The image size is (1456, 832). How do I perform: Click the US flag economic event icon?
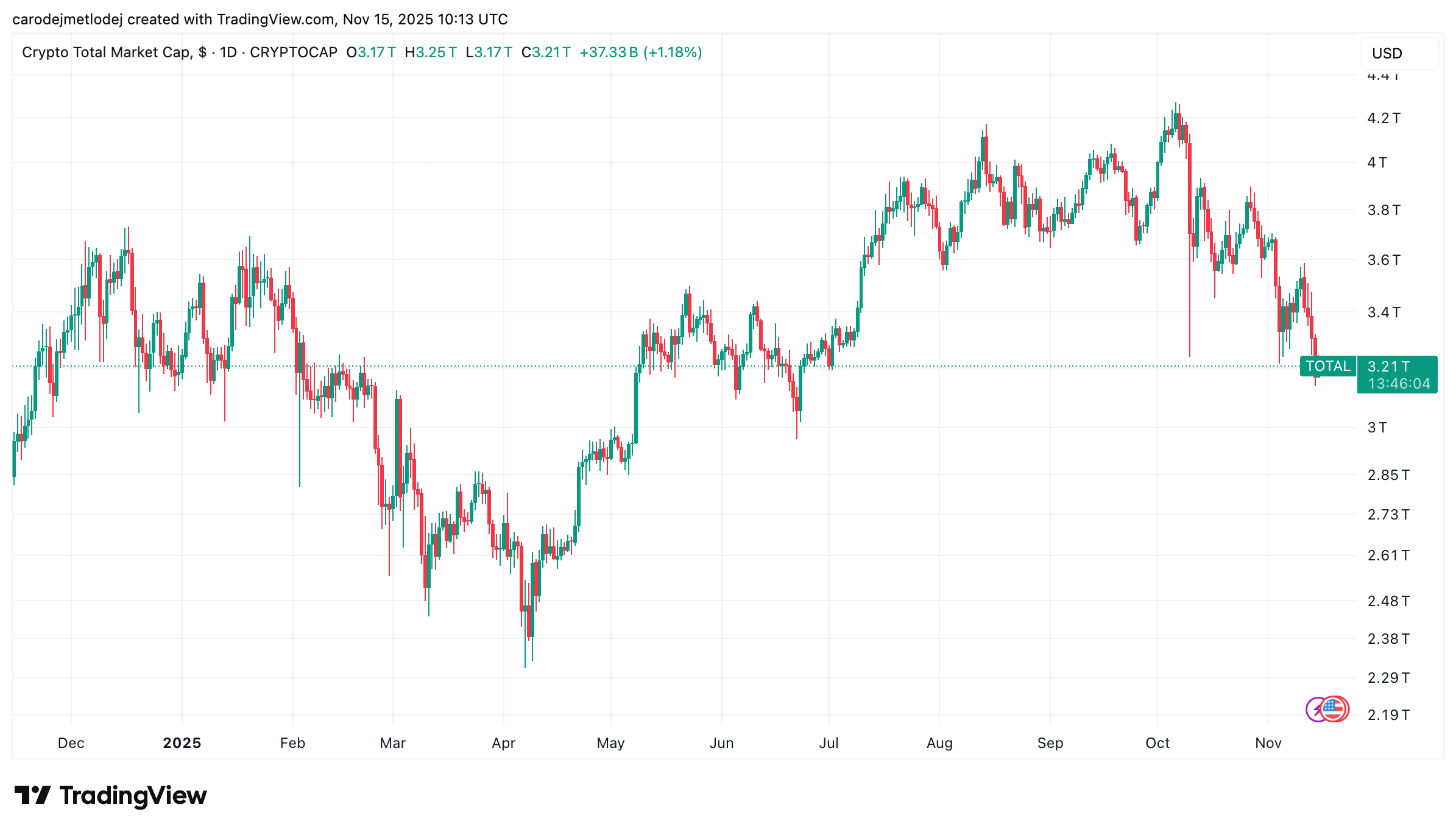coord(1335,709)
